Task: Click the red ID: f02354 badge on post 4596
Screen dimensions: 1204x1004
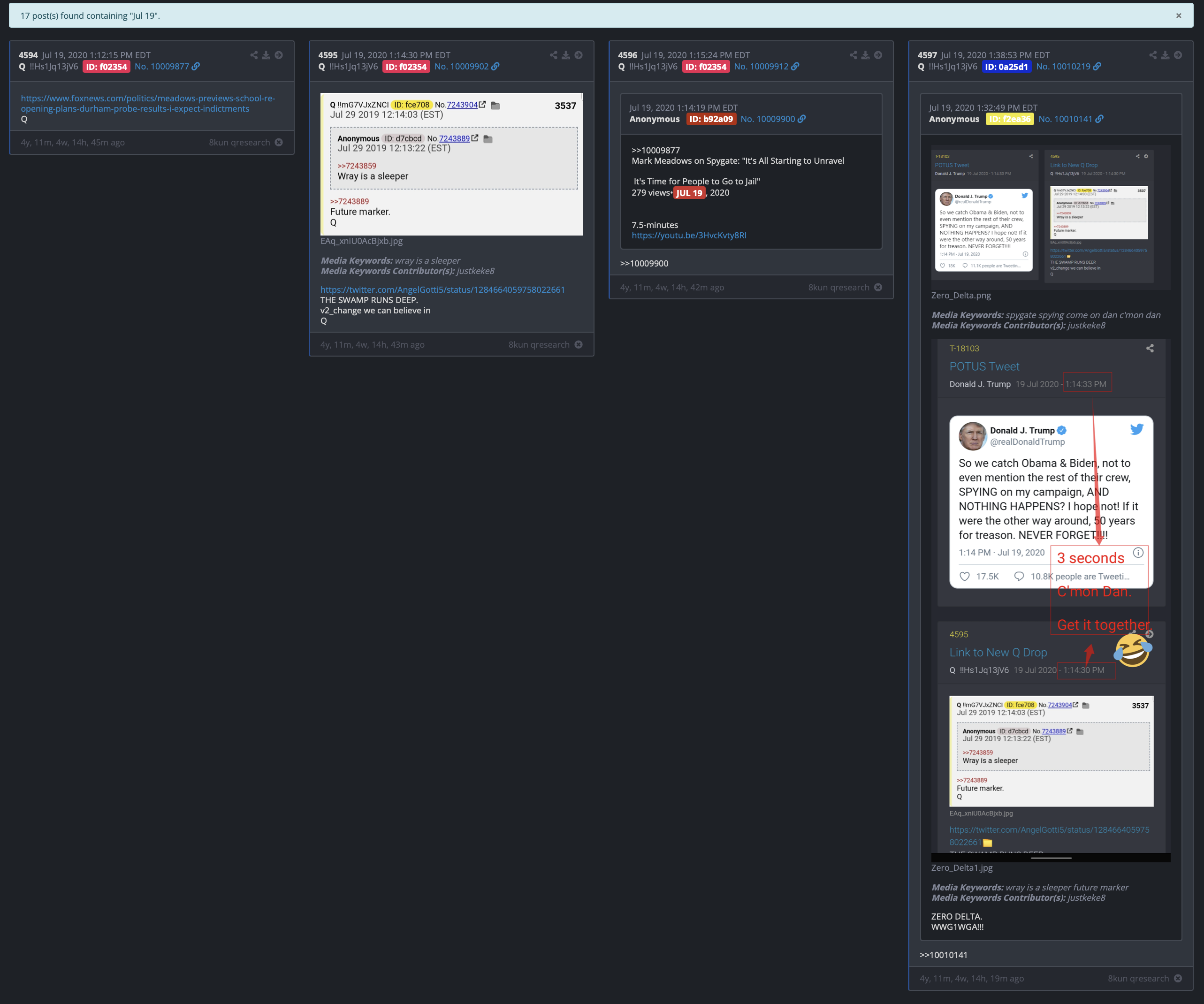Action: pyautogui.click(x=706, y=67)
